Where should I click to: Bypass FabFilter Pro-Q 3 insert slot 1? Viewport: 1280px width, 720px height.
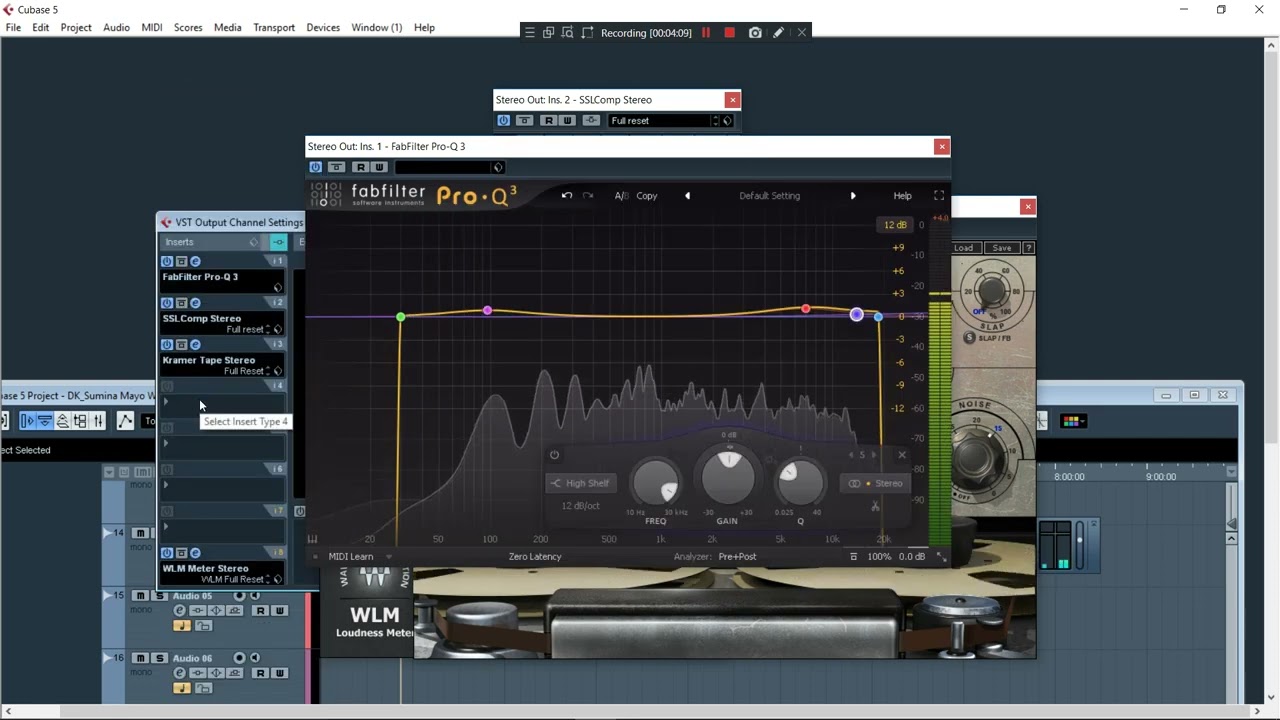pyautogui.click(x=167, y=261)
